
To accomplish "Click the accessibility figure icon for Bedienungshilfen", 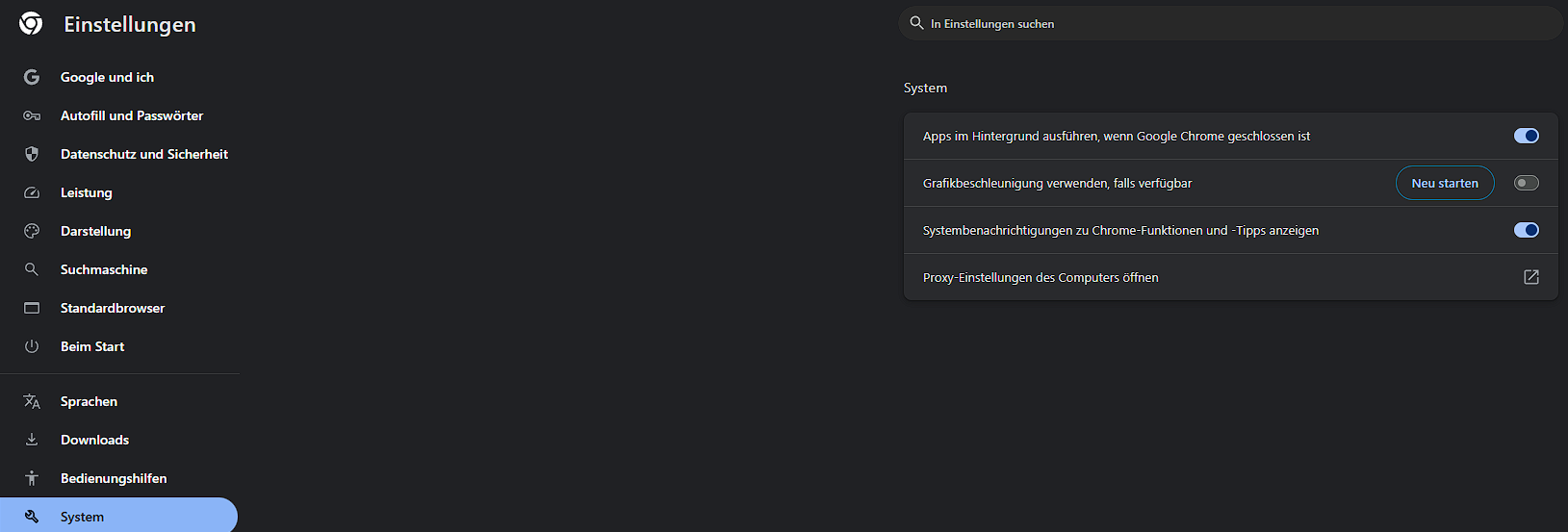I will coord(32,478).
